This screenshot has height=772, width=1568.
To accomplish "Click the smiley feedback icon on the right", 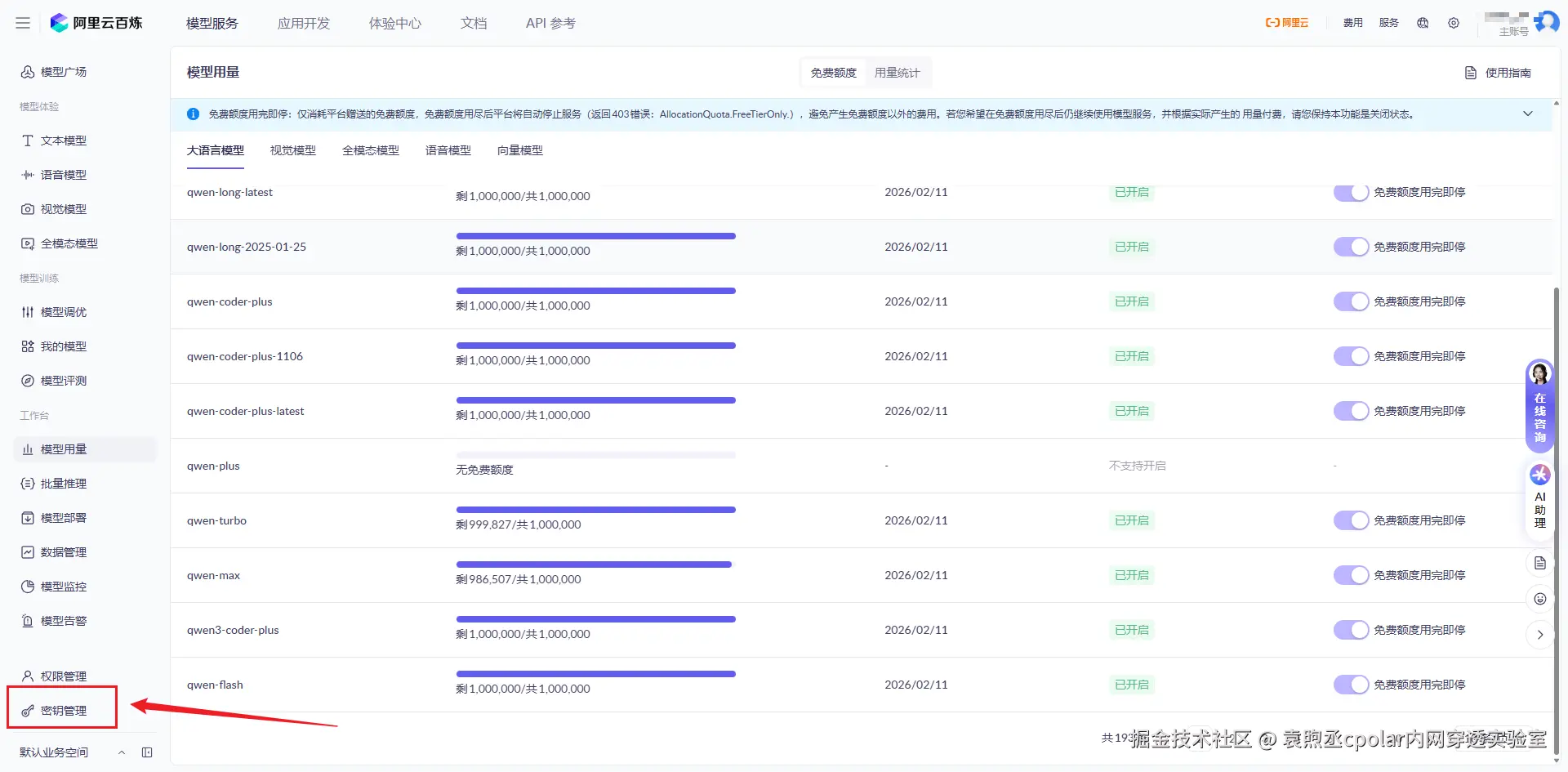I will coord(1539,599).
